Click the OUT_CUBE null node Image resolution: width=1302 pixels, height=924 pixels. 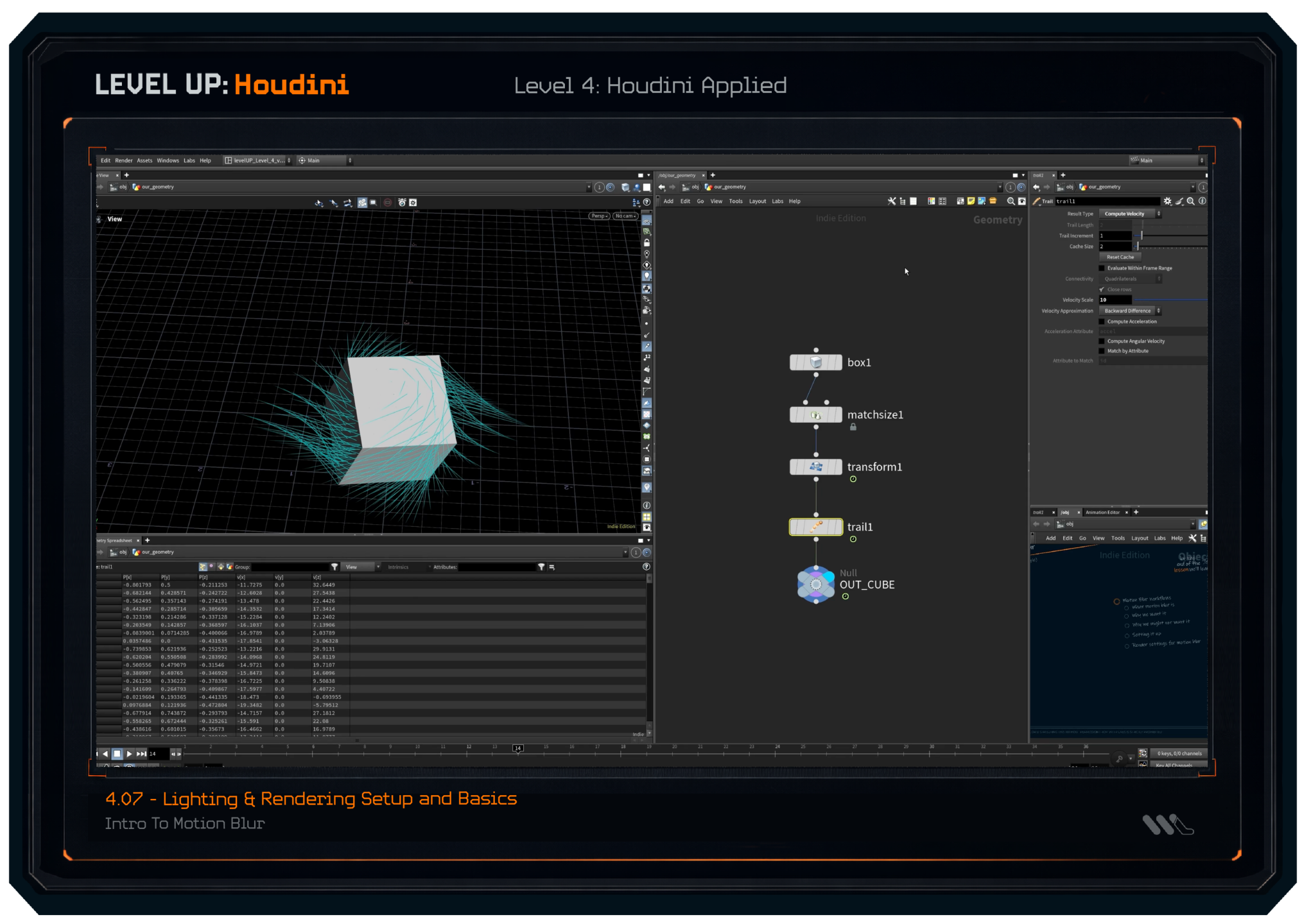coord(816,585)
